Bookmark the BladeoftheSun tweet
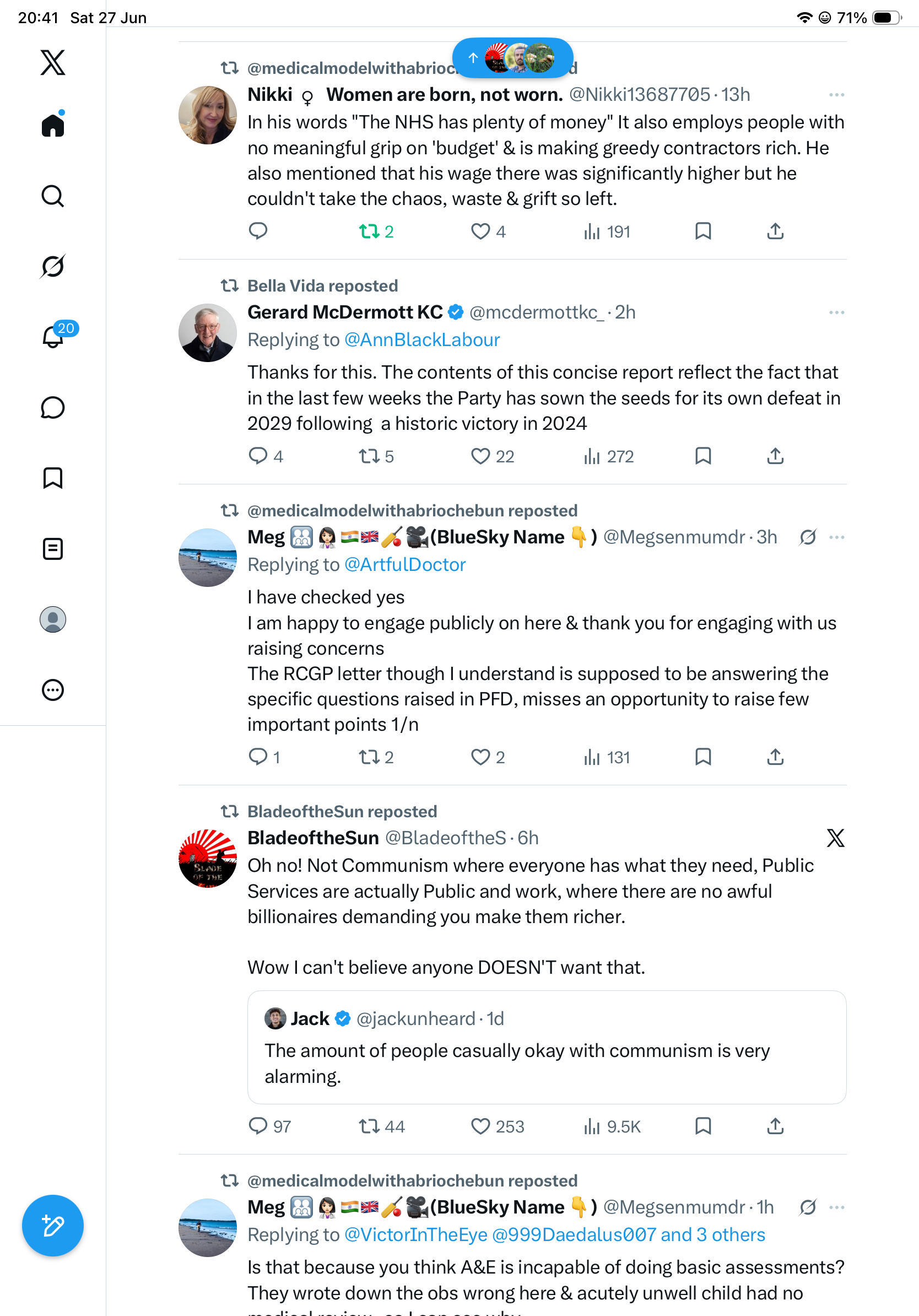The image size is (919, 1316). [703, 1126]
